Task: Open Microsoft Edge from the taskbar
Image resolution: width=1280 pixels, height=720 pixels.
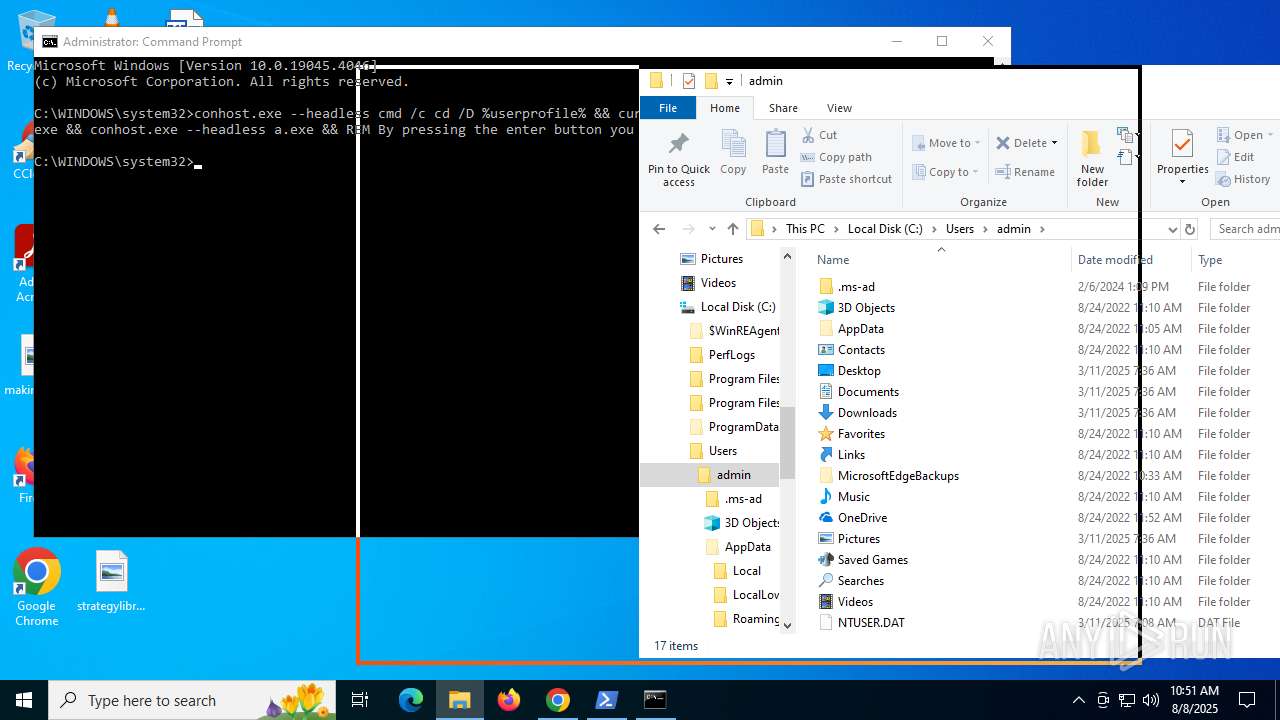Action: coord(411,700)
